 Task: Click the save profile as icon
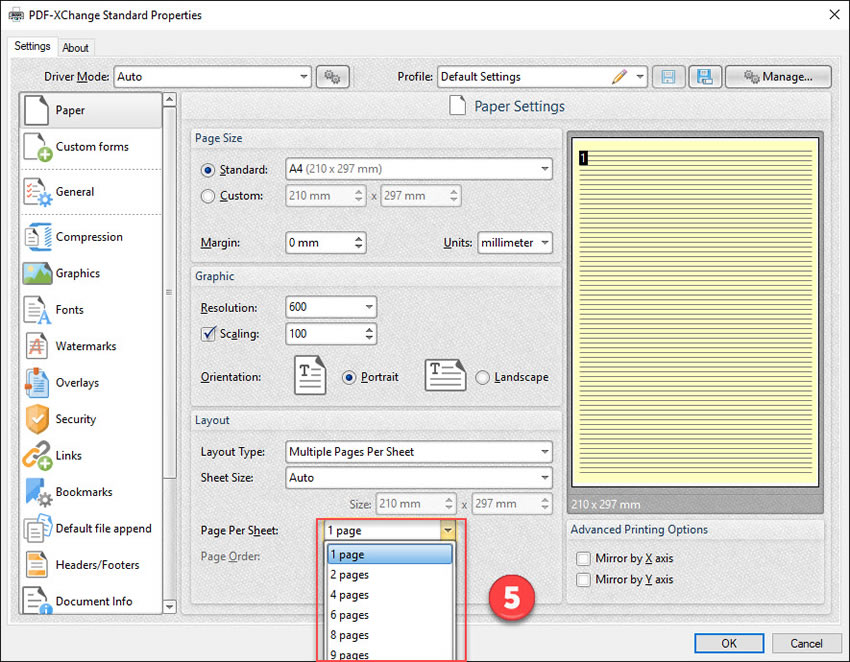point(705,76)
